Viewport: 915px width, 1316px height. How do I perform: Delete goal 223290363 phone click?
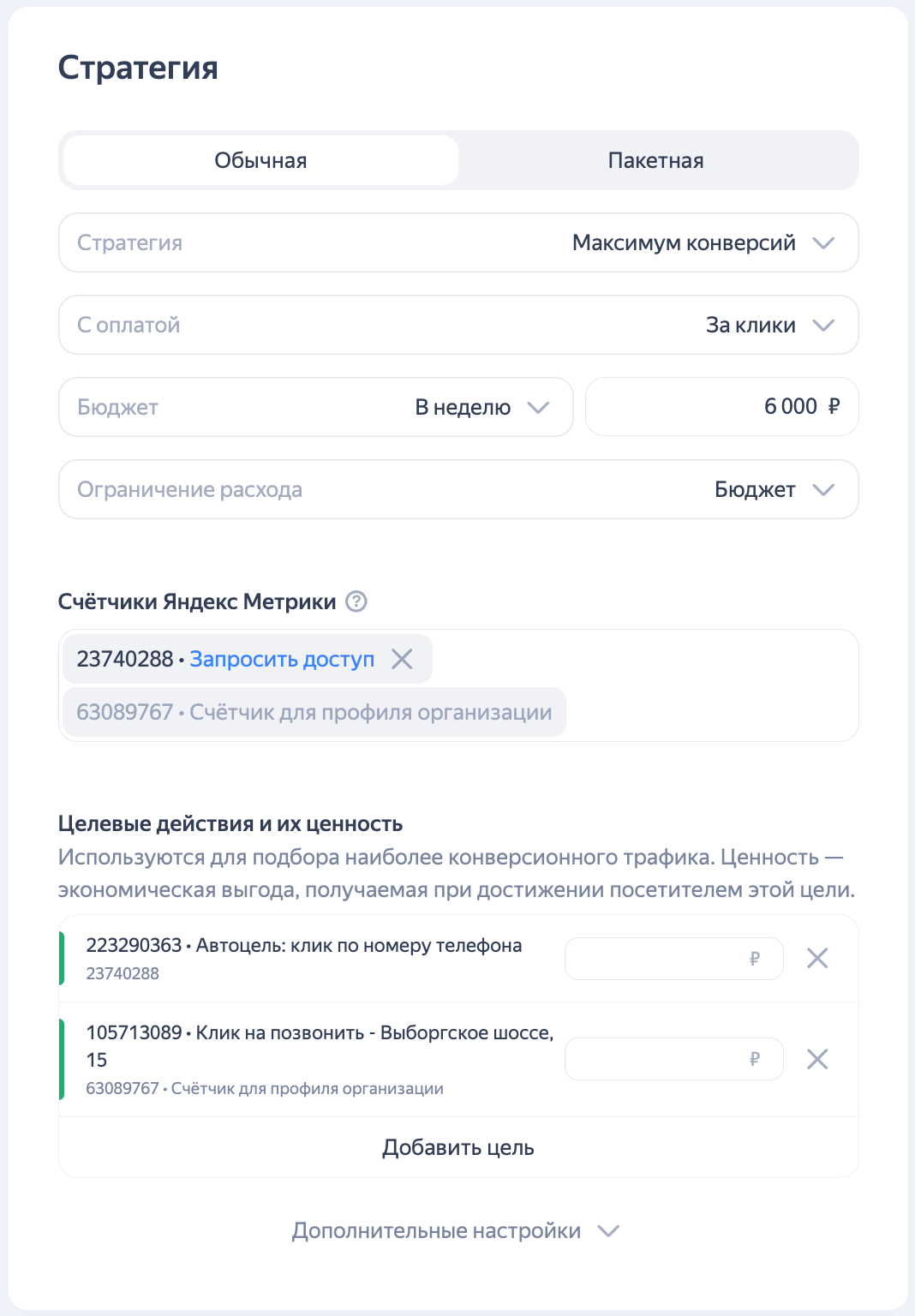tap(817, 958)
